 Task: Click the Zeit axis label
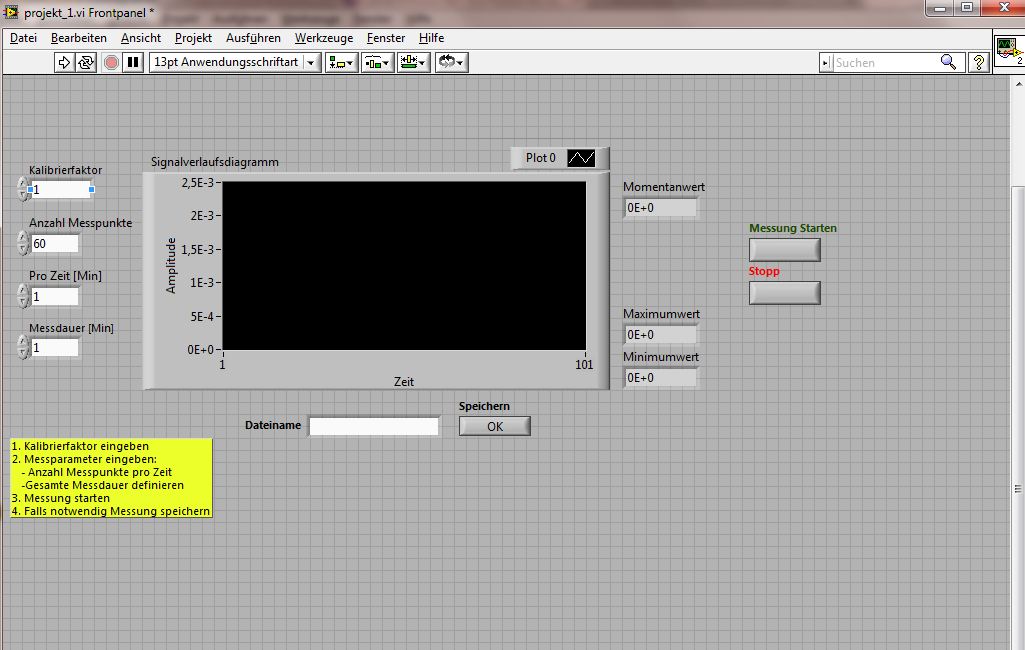click(x=403, y=381)
